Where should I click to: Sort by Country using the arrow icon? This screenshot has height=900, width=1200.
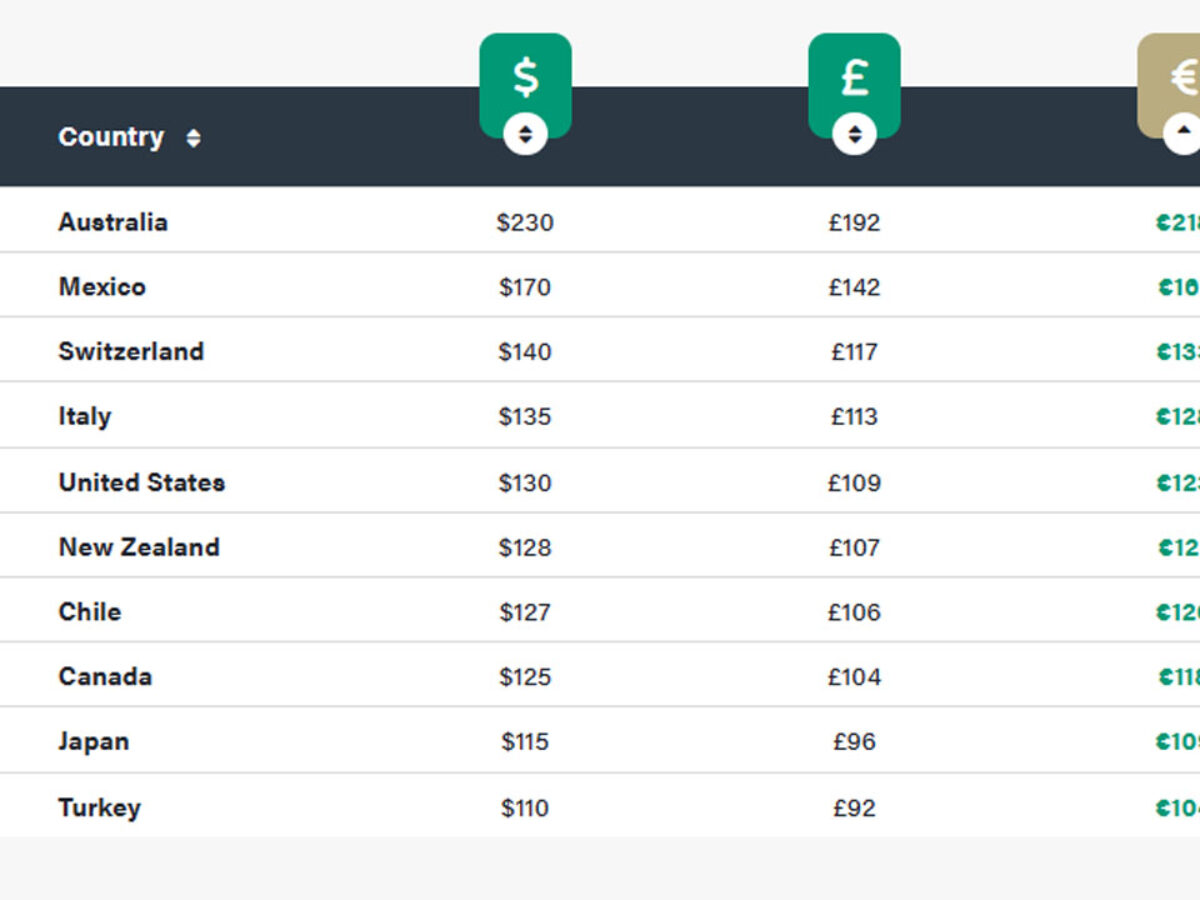click(193, 138)
